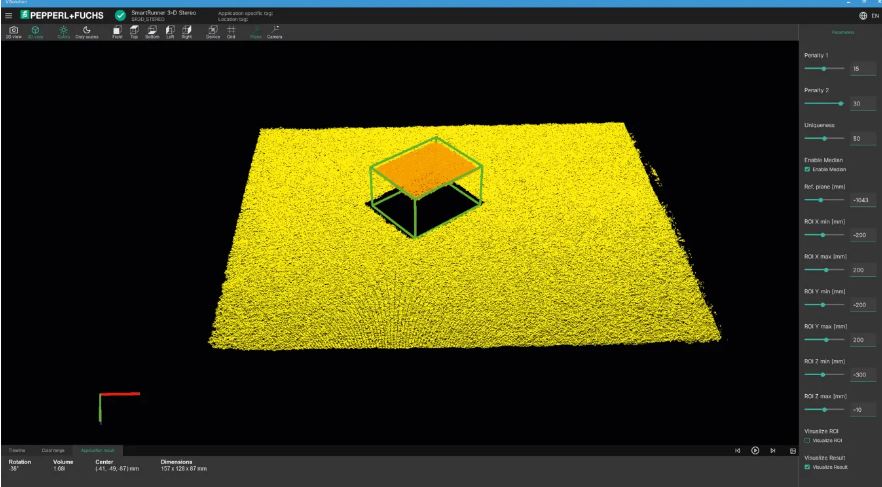Select the Application result tab
This screenshot has height=487, width=882.
point(97,450)
